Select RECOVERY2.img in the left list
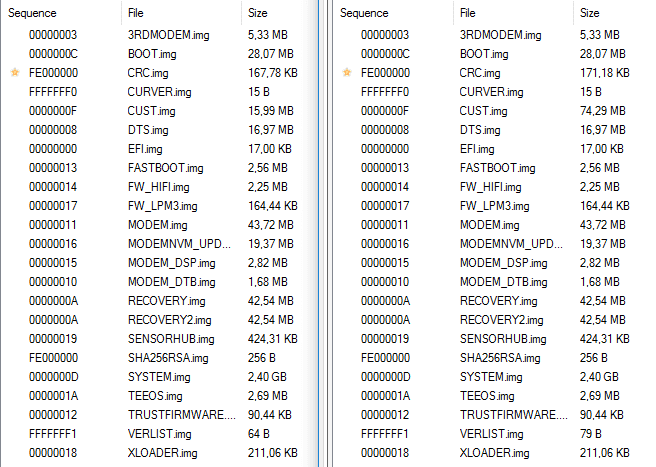Image resolution: width=656 pixels, height=467 pixels. [159, 320]
